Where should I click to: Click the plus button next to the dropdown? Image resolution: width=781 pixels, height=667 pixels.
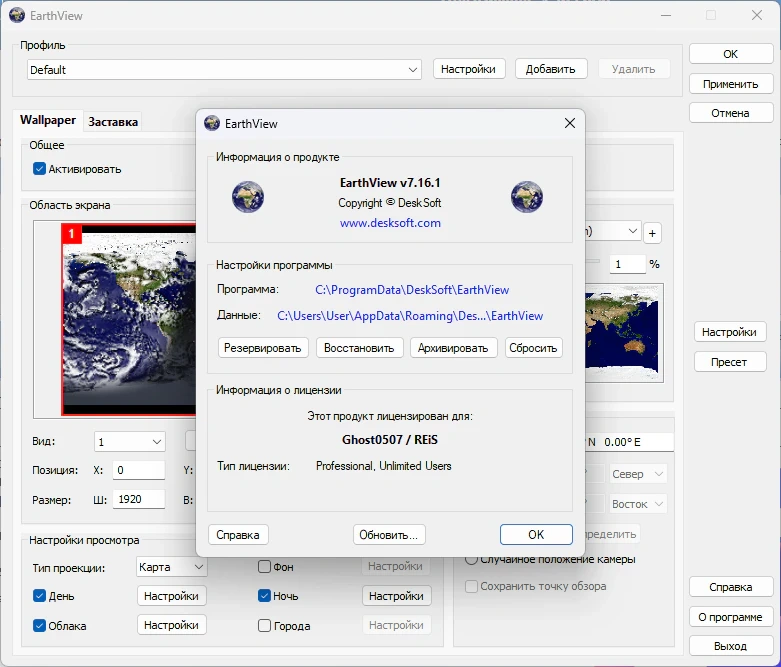[x=652, y=233]
